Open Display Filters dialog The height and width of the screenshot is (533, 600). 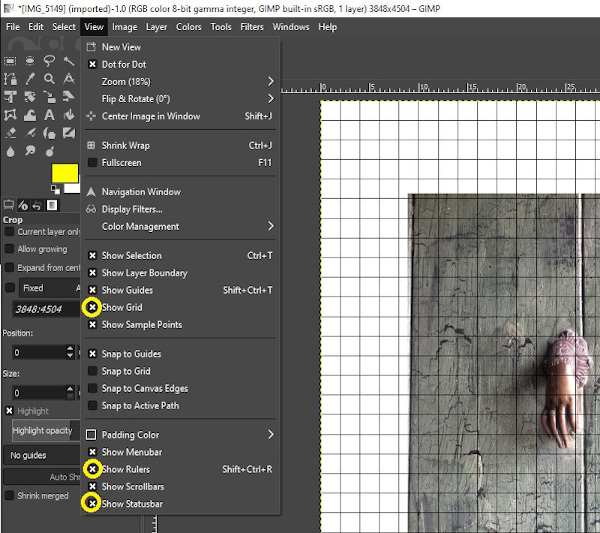coord(180,209)
